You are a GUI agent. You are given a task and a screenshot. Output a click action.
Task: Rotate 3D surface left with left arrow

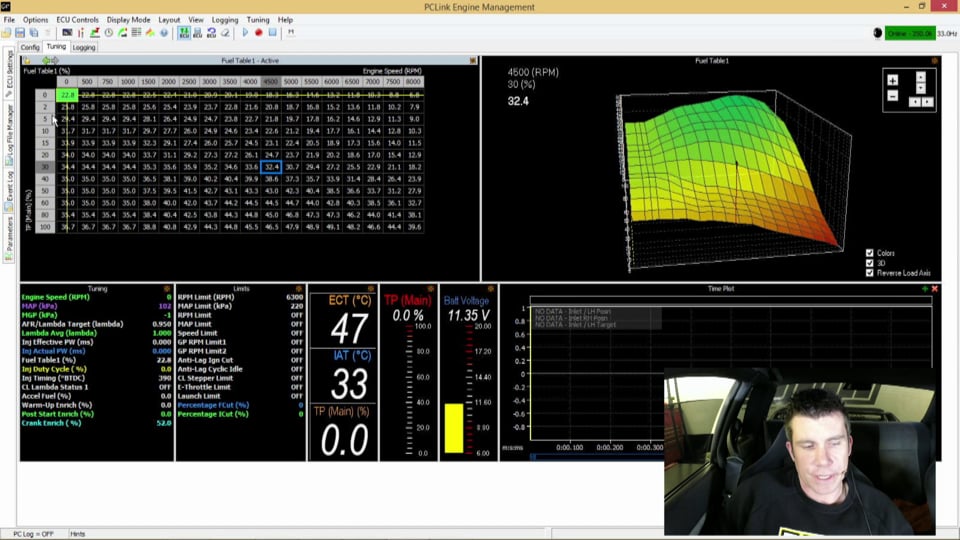pyautogui.click(x=915, y=102)
